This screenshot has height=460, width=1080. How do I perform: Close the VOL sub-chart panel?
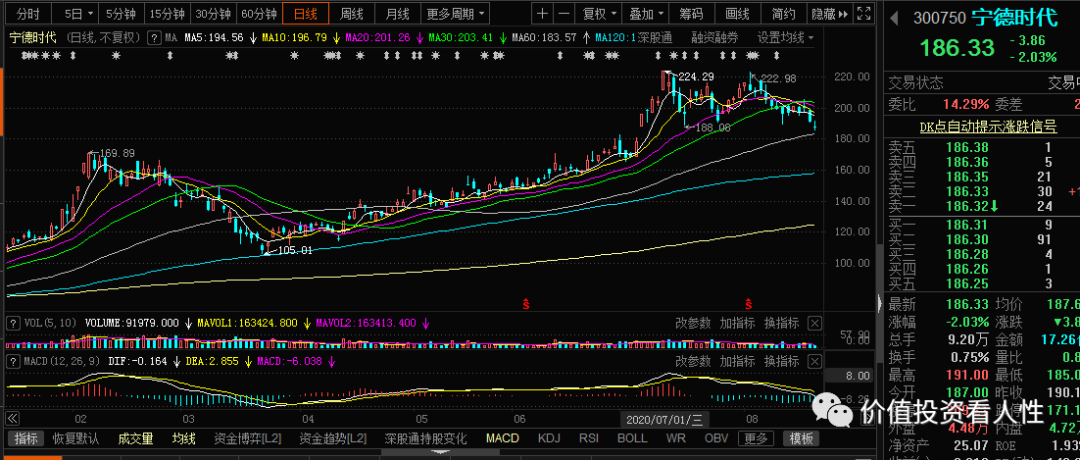tap(814, 322)
